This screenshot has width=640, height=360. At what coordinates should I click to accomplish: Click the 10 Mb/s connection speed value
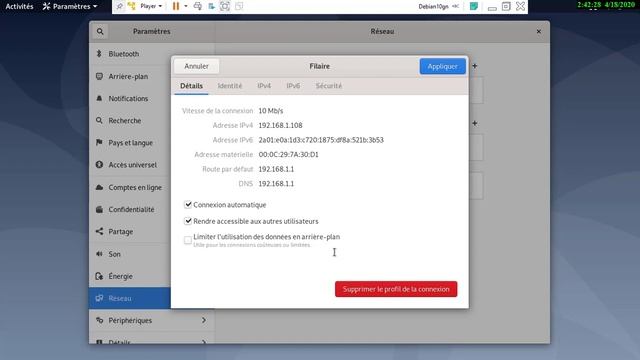[x=271, y=111]
